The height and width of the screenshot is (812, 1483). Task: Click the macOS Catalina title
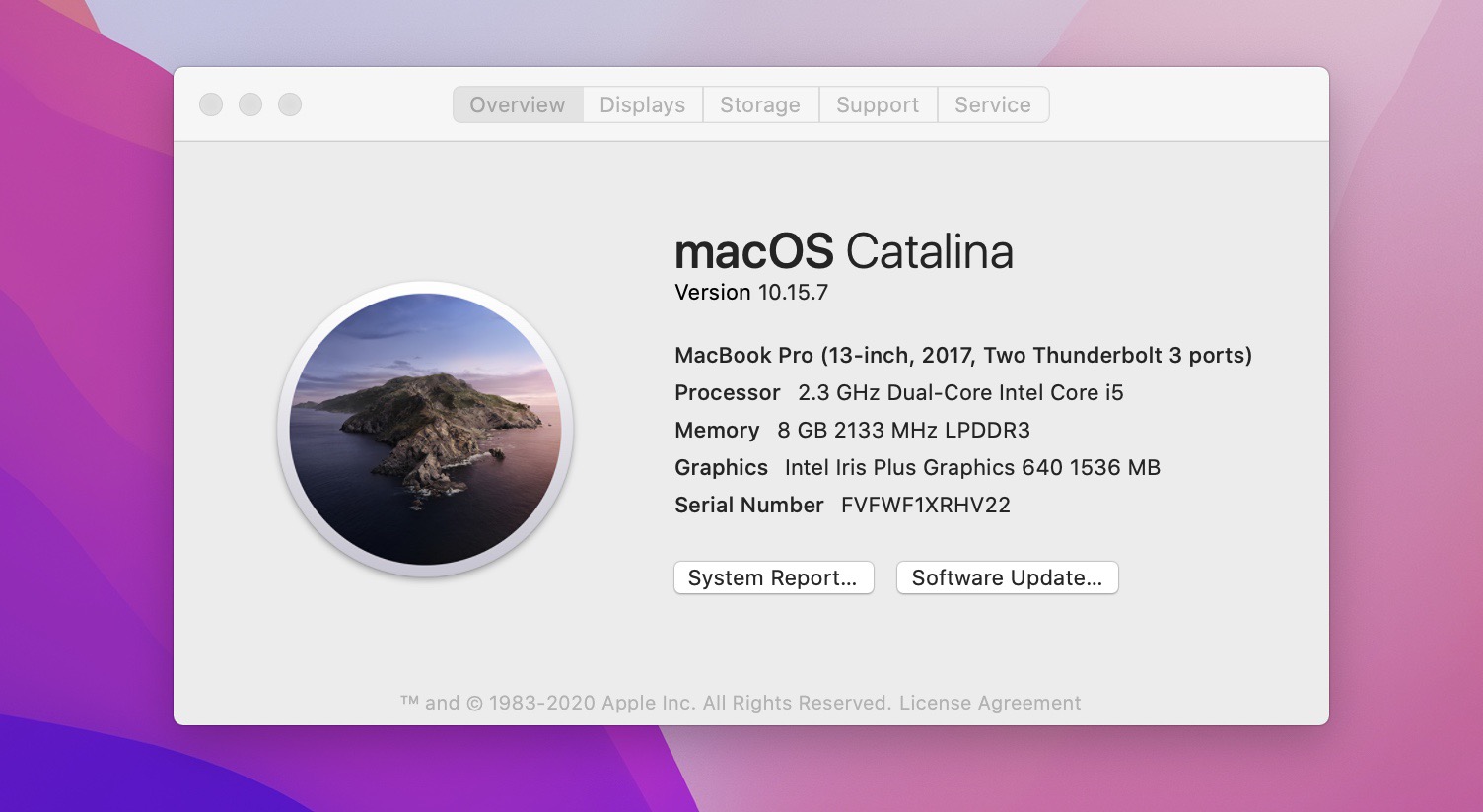pos(844,250)
